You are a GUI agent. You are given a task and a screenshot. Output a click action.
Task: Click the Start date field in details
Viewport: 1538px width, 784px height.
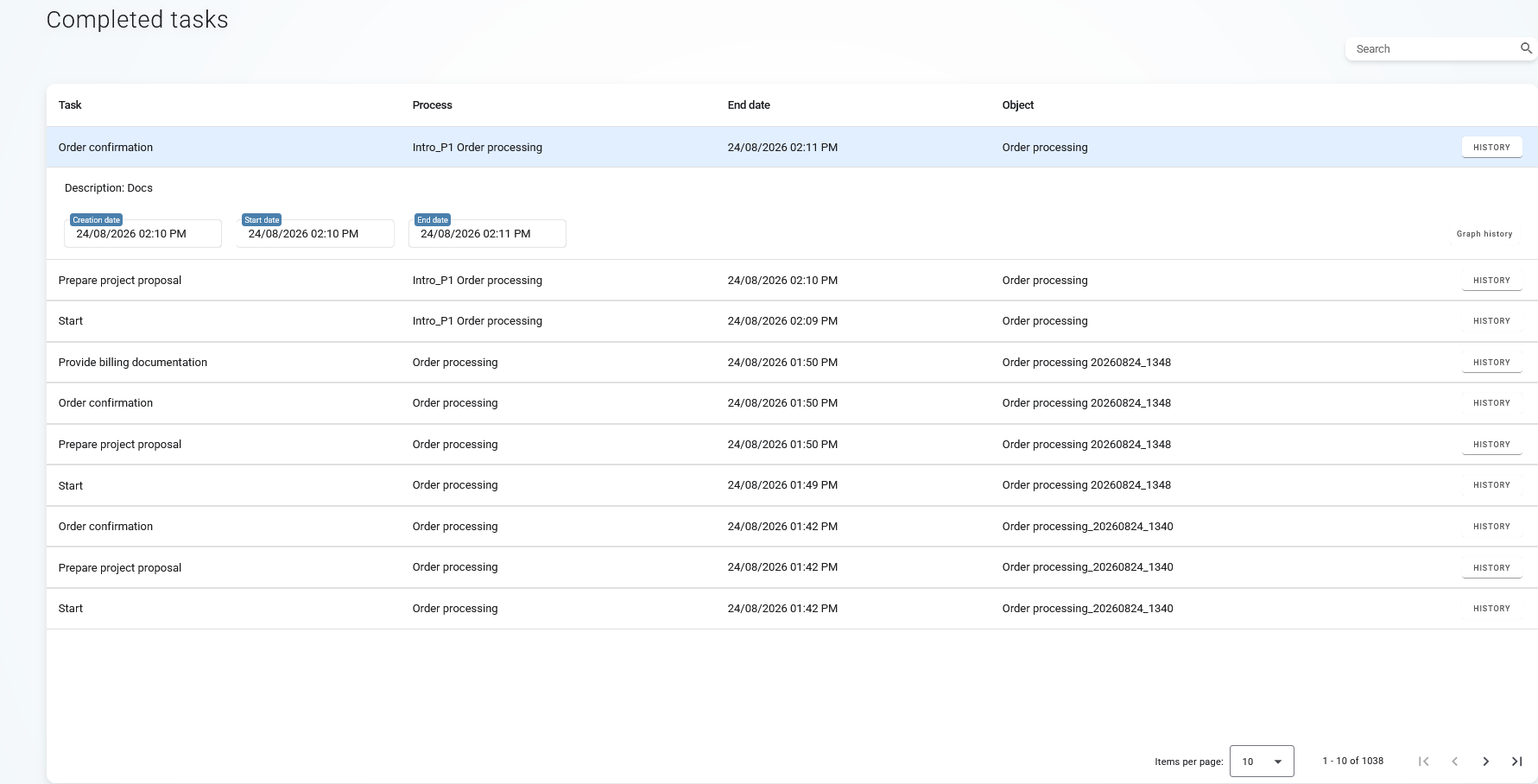[315, 233]
